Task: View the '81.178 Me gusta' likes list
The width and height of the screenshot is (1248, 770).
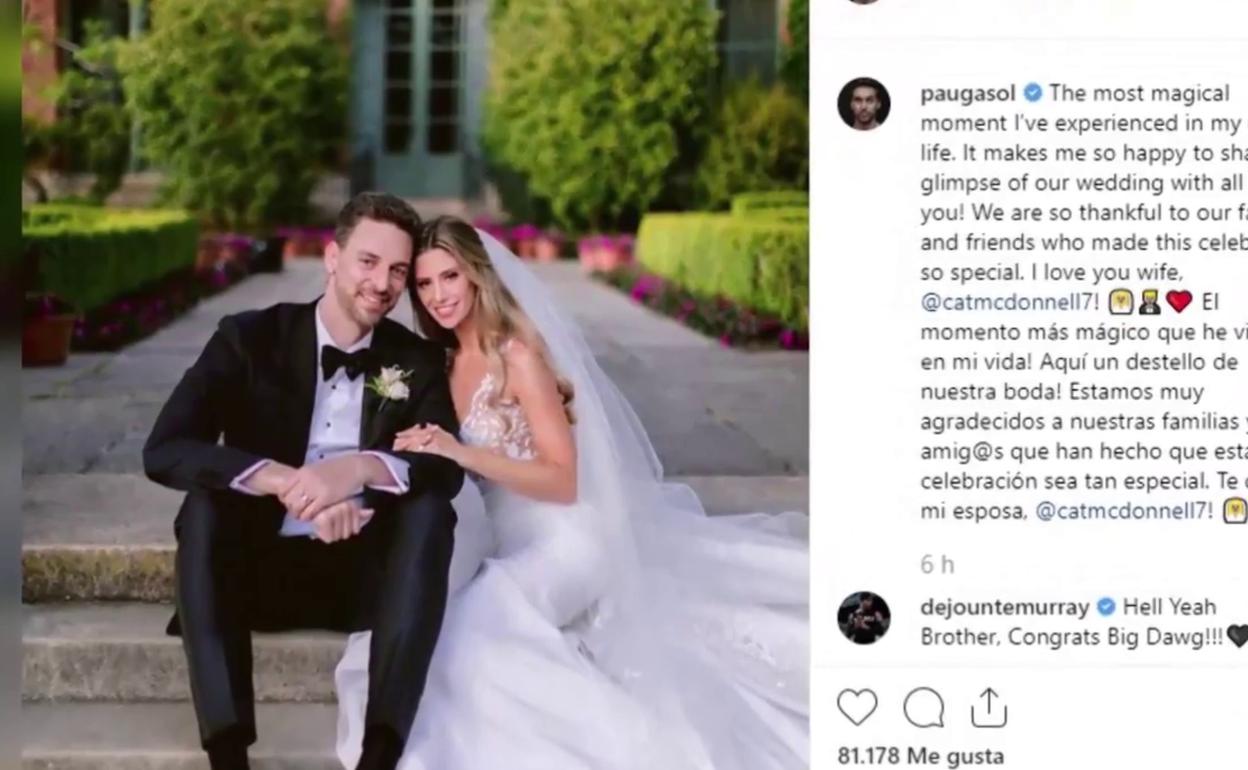Action: coord(920,756)
